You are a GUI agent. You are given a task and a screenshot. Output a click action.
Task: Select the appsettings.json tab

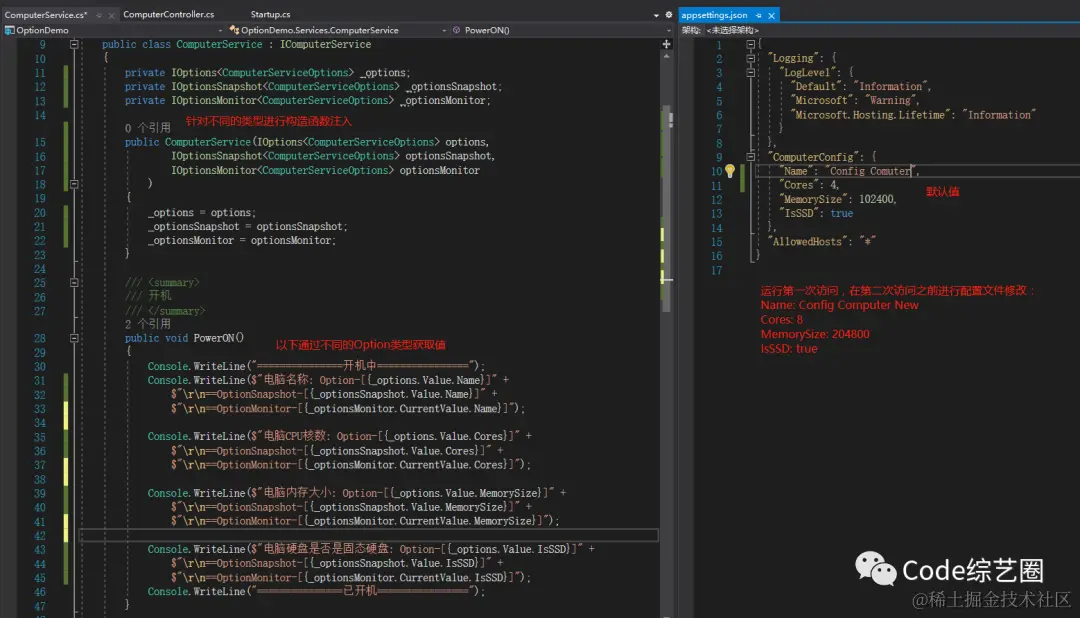(714, 15)
